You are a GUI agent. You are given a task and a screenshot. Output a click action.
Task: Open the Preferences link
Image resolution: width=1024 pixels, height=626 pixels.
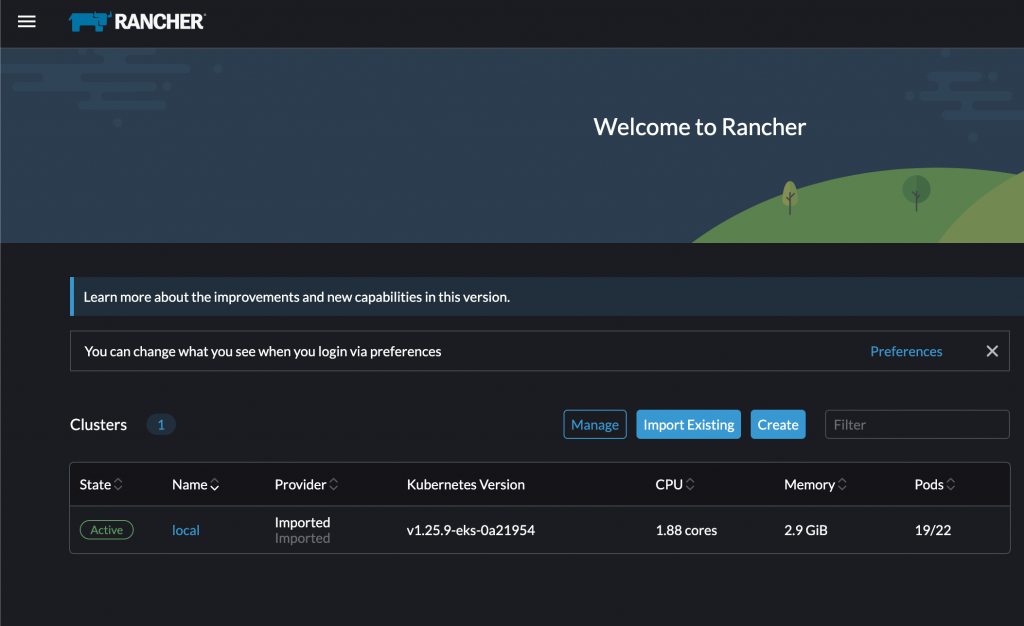(906, 351)
